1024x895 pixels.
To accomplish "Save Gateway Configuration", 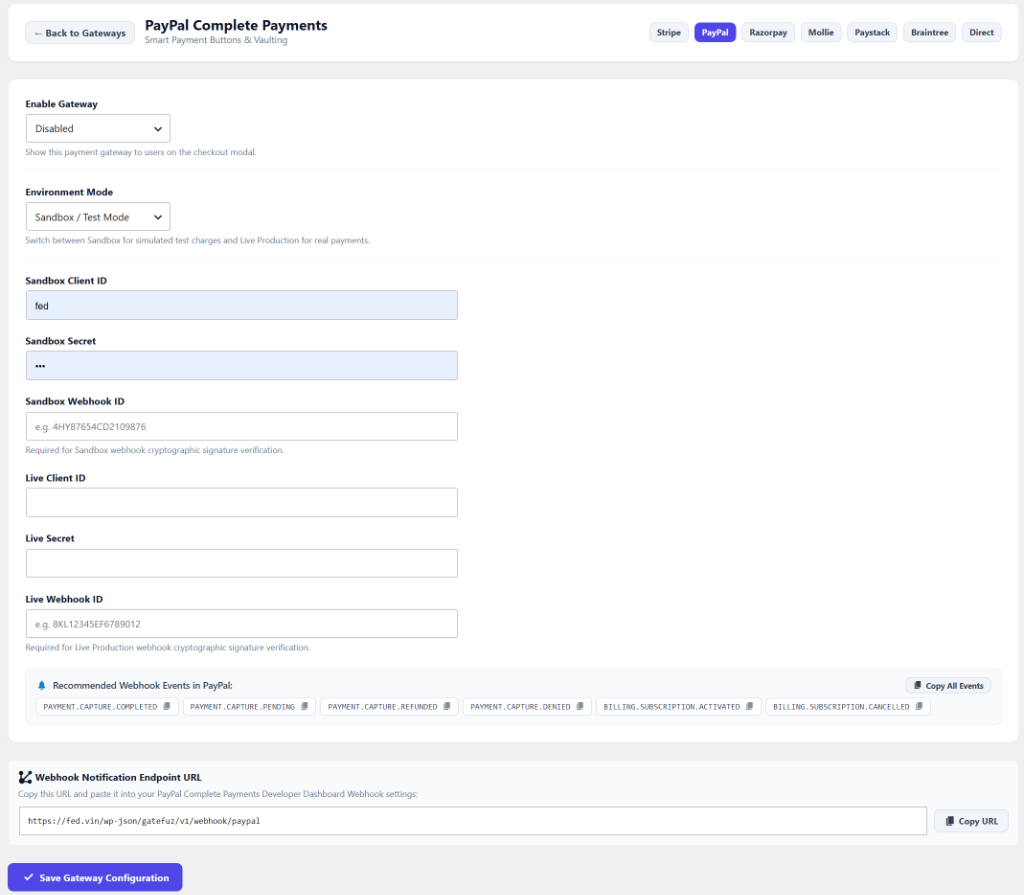I will (95, 877).
